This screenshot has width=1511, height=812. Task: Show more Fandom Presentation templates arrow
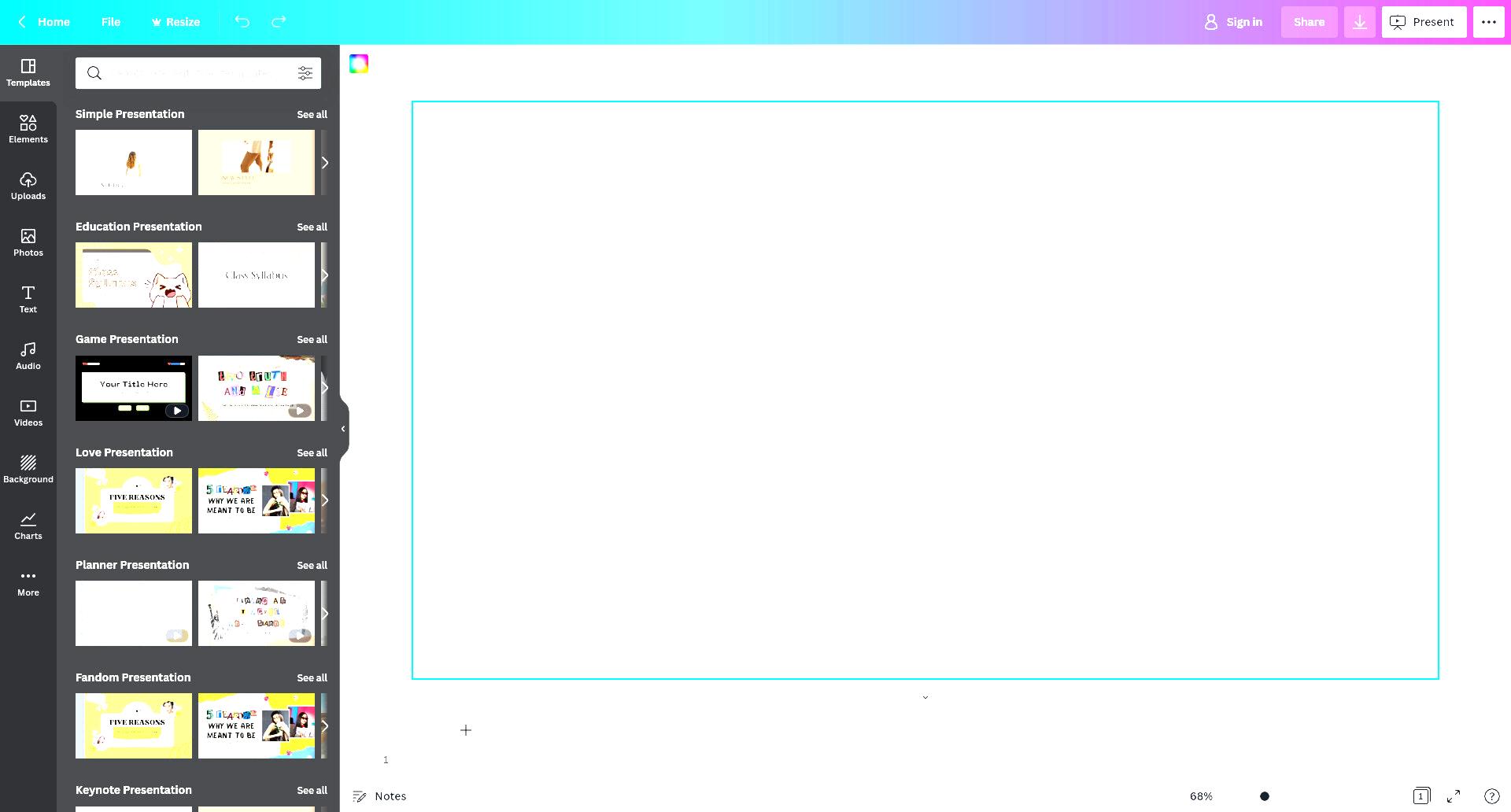click(324, 726)
